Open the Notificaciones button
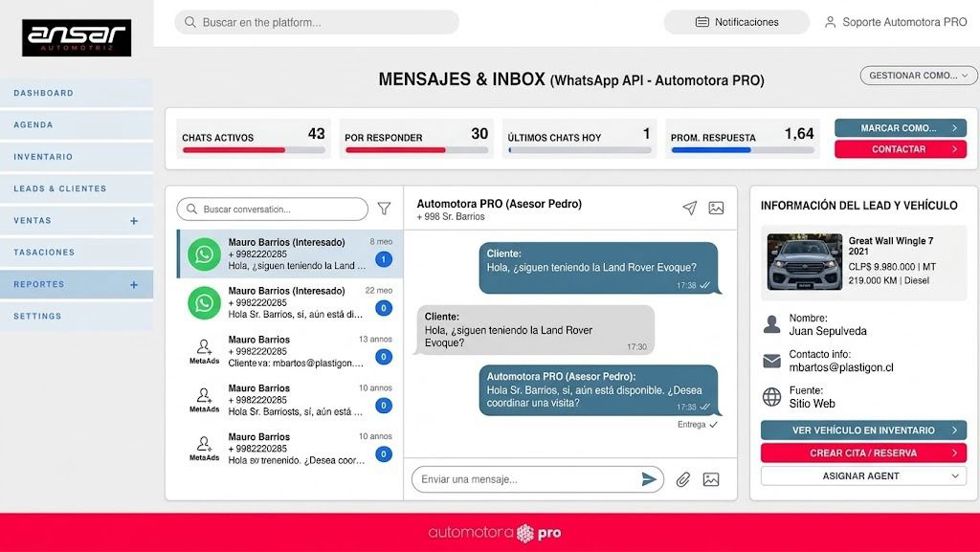The height and width of the screenshot is (552, 980). pos(736,22)
